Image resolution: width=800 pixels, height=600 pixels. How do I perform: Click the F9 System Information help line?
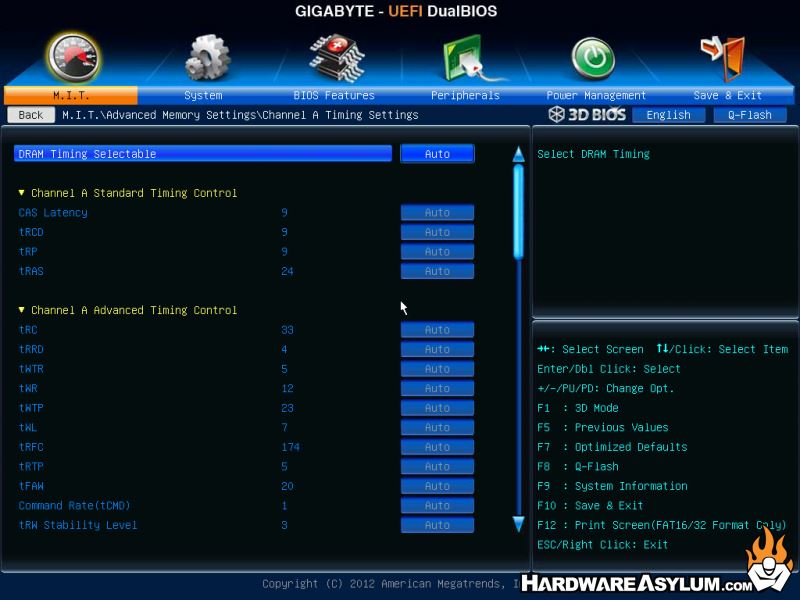(x=612, y=486)
